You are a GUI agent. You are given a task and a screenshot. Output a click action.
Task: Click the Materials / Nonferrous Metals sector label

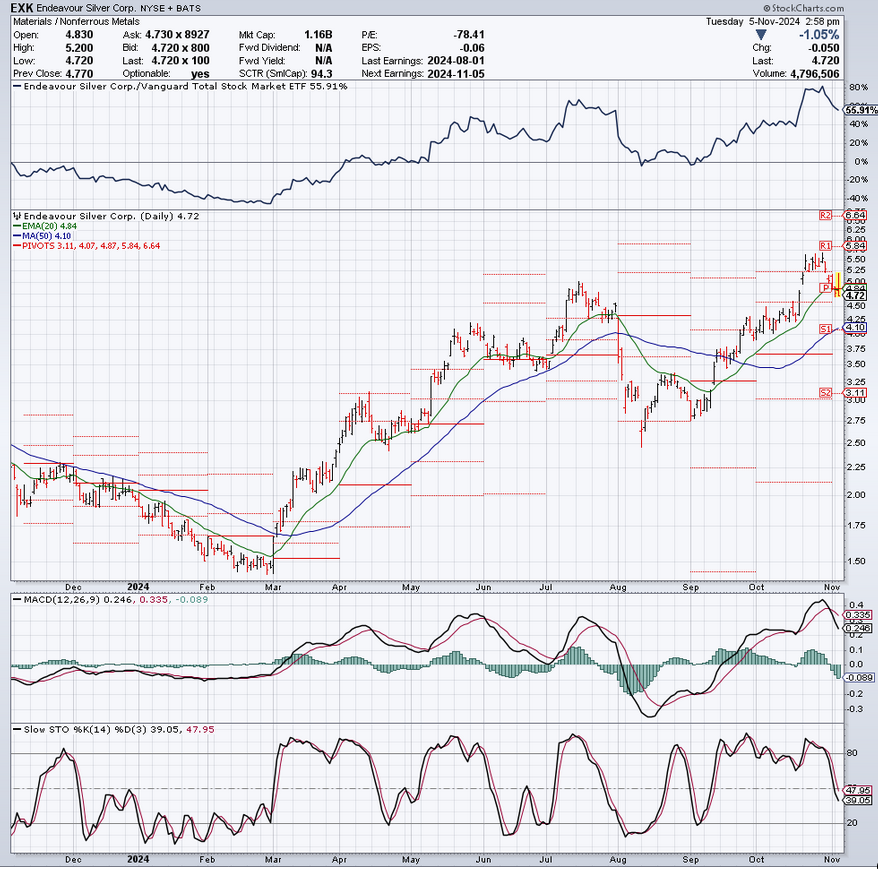(x=77, y=21)
